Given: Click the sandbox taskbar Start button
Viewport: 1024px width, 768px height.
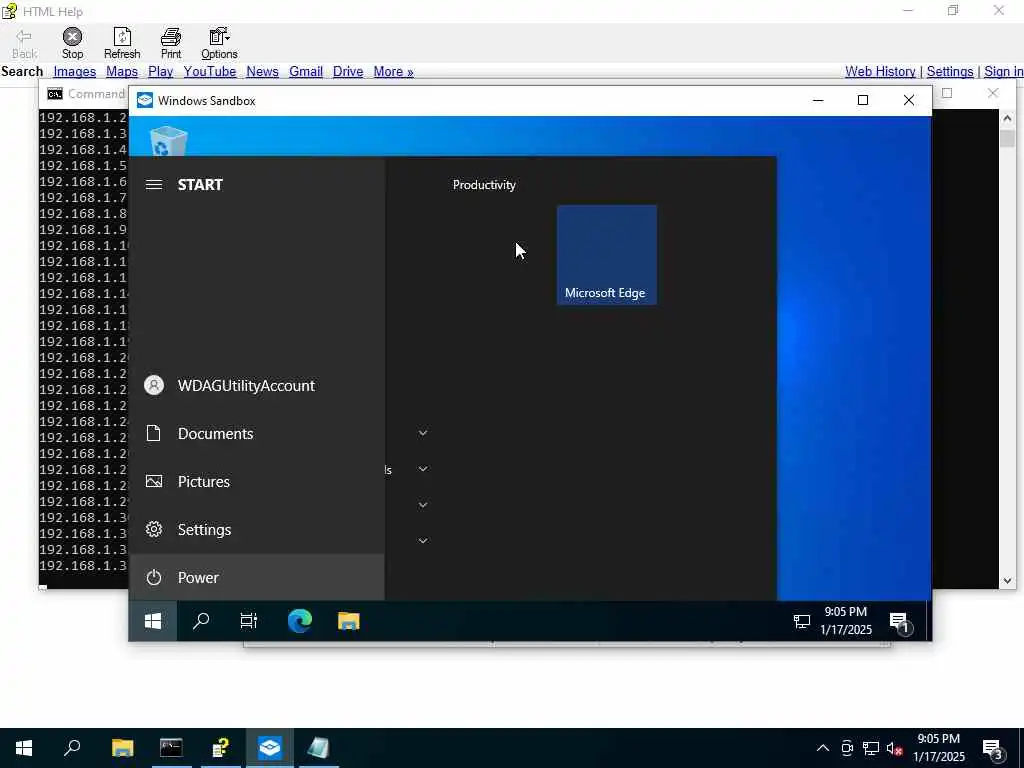Looking at the screenshot, I should (153, 621).
